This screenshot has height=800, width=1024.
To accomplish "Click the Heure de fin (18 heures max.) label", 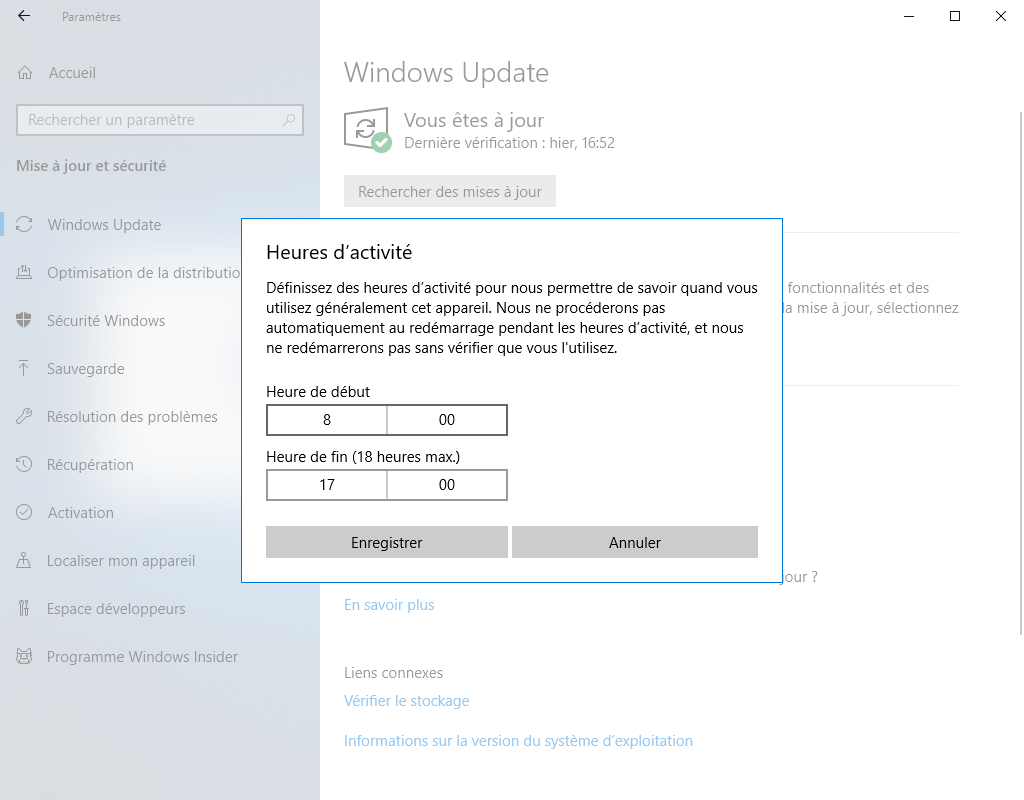I will [x=363, y=457].
